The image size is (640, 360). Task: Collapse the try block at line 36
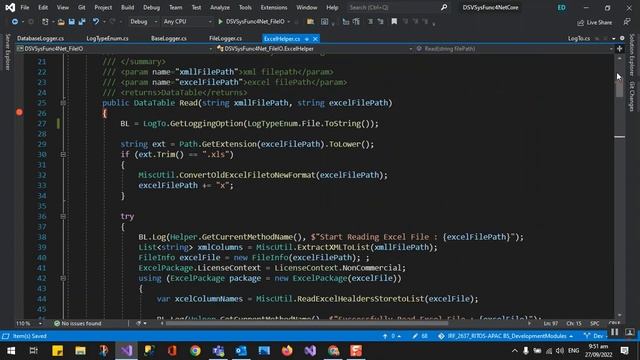tap(63, 216)
